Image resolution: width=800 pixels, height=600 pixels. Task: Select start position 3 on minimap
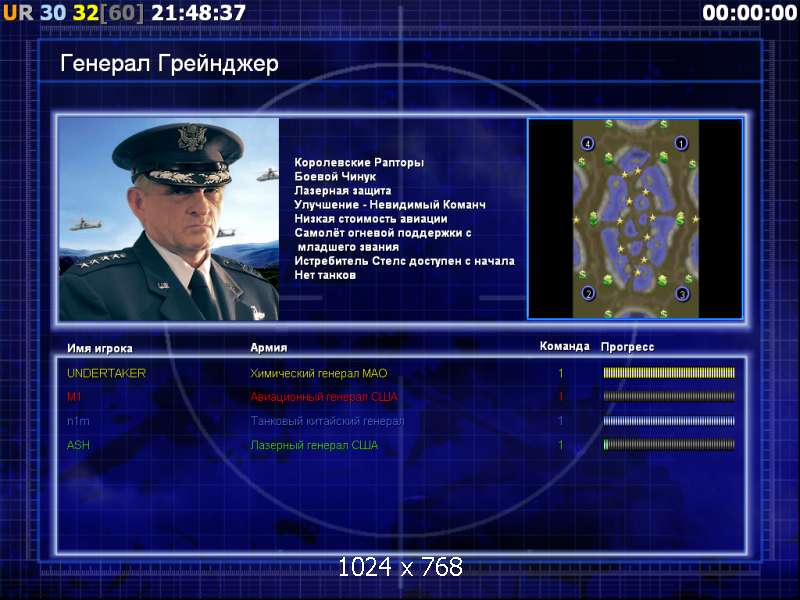pos(682,294)
